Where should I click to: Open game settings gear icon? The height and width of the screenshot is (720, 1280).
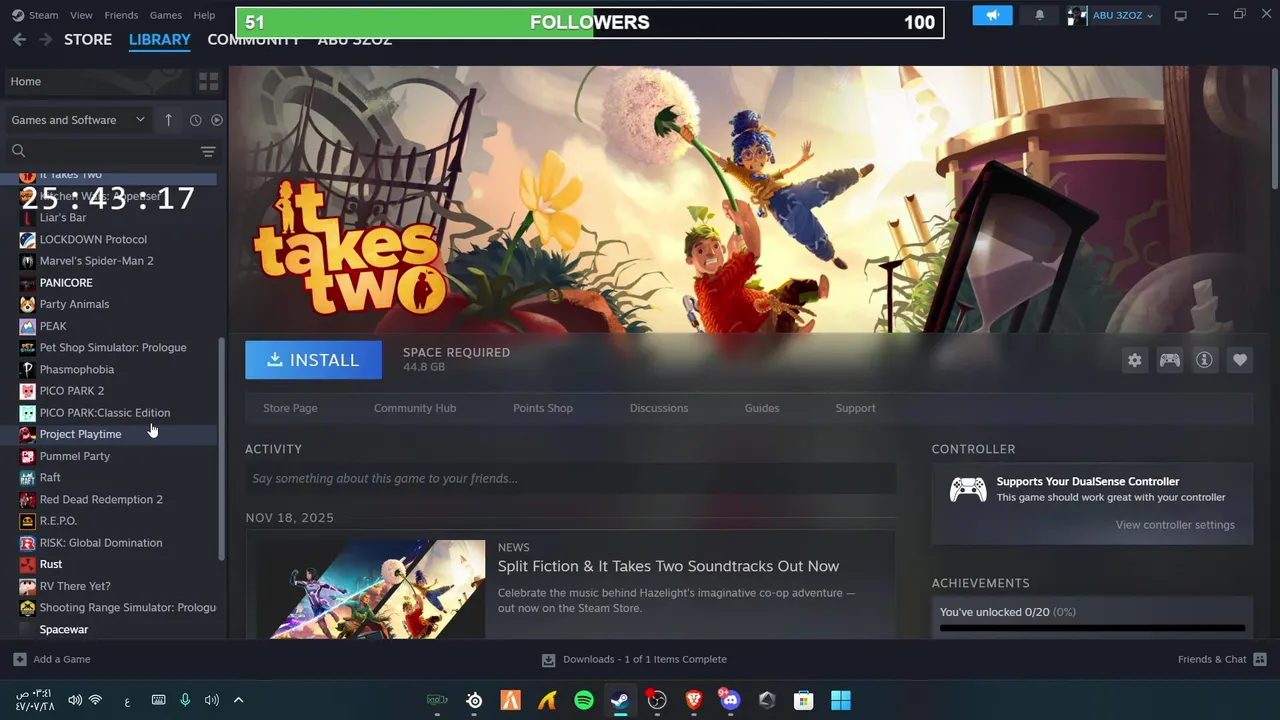click(x=1134, y=360)
